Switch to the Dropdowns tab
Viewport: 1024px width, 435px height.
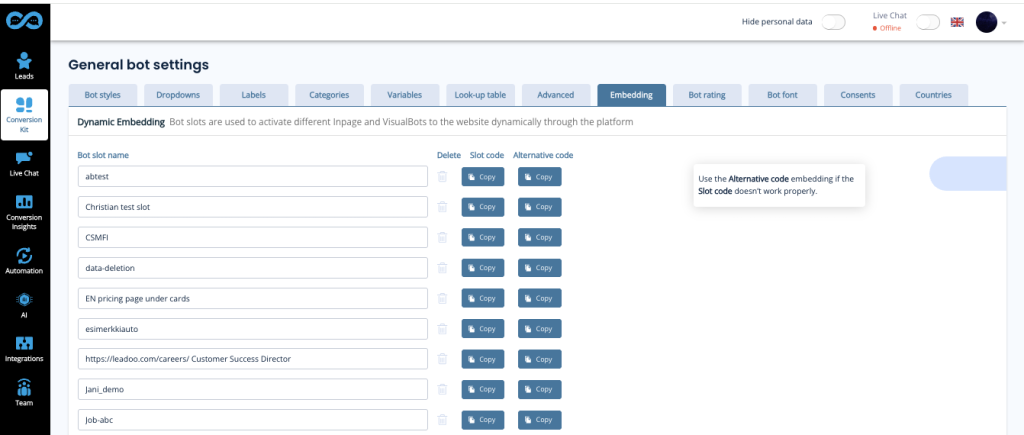[178, 95]
